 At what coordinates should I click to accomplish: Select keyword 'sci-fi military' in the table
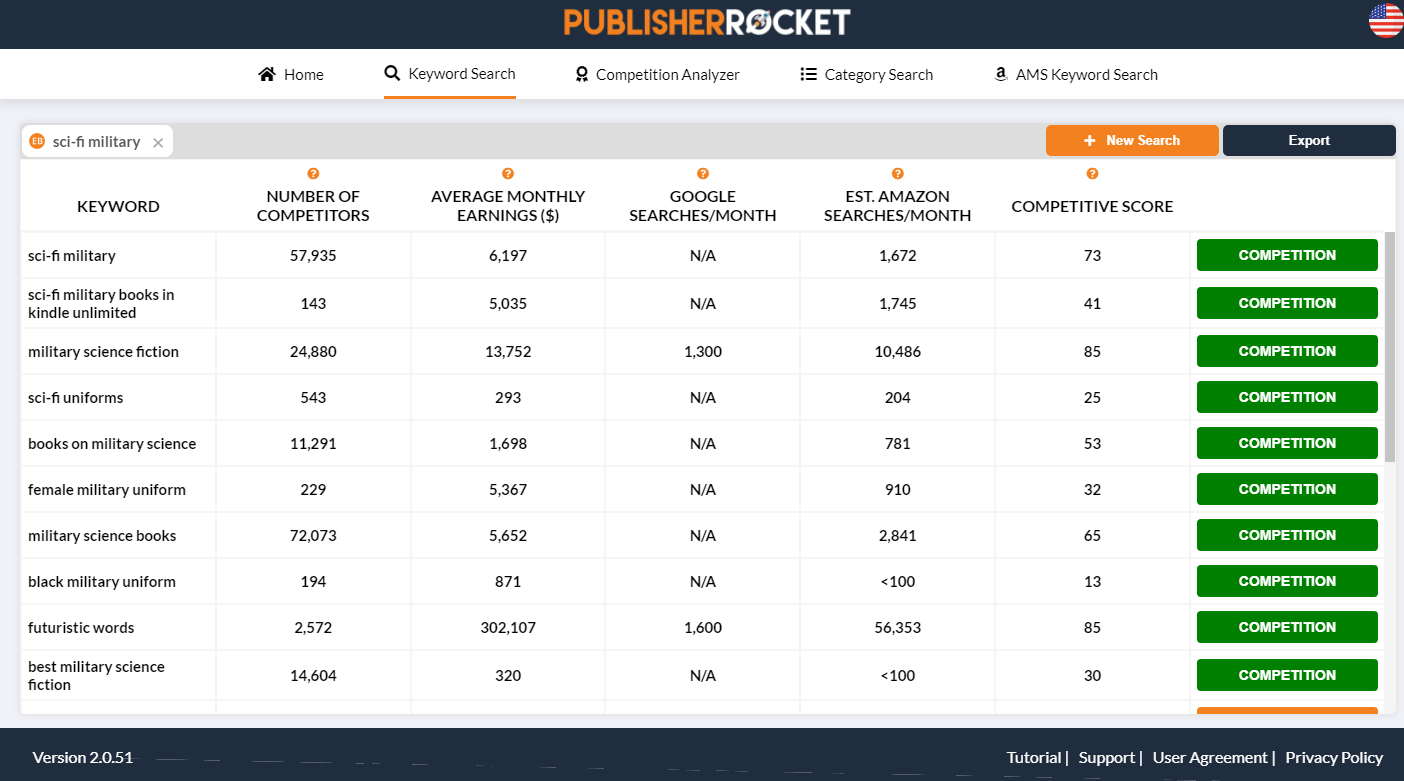point(72,255)
